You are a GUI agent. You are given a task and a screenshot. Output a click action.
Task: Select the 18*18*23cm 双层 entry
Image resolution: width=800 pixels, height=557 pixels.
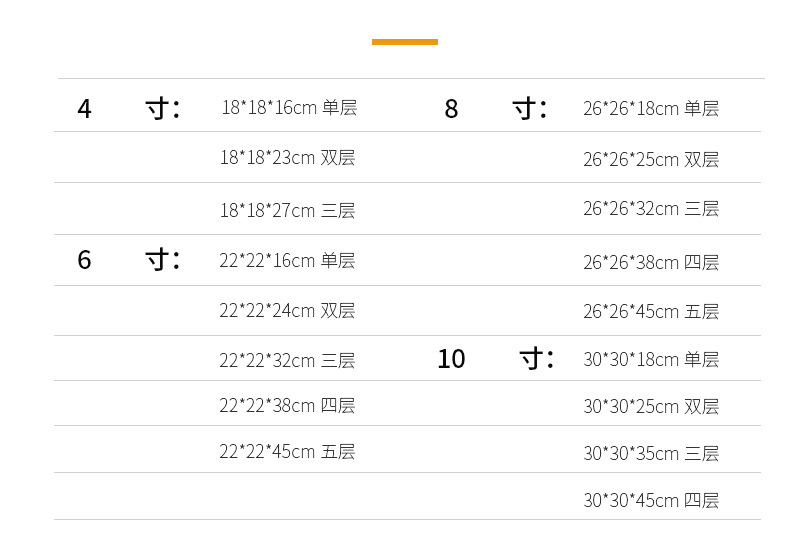point(288,158)
